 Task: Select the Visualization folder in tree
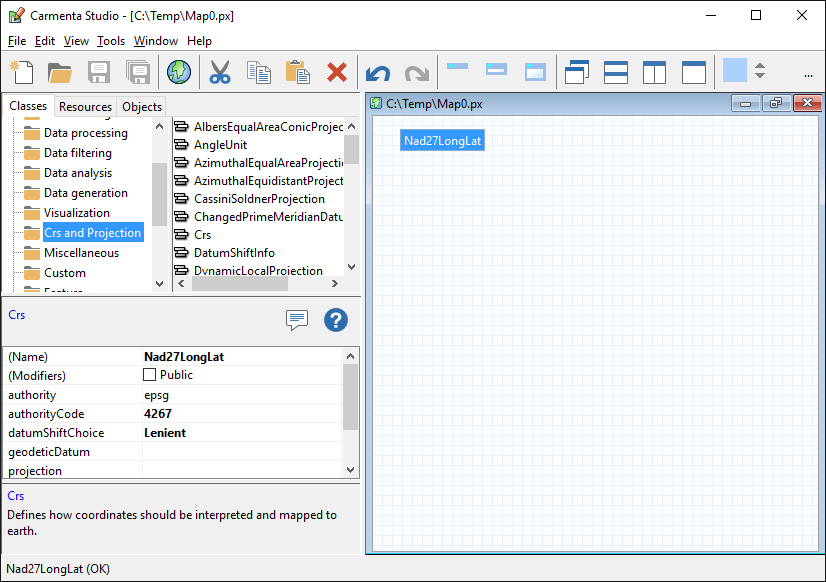77,213
